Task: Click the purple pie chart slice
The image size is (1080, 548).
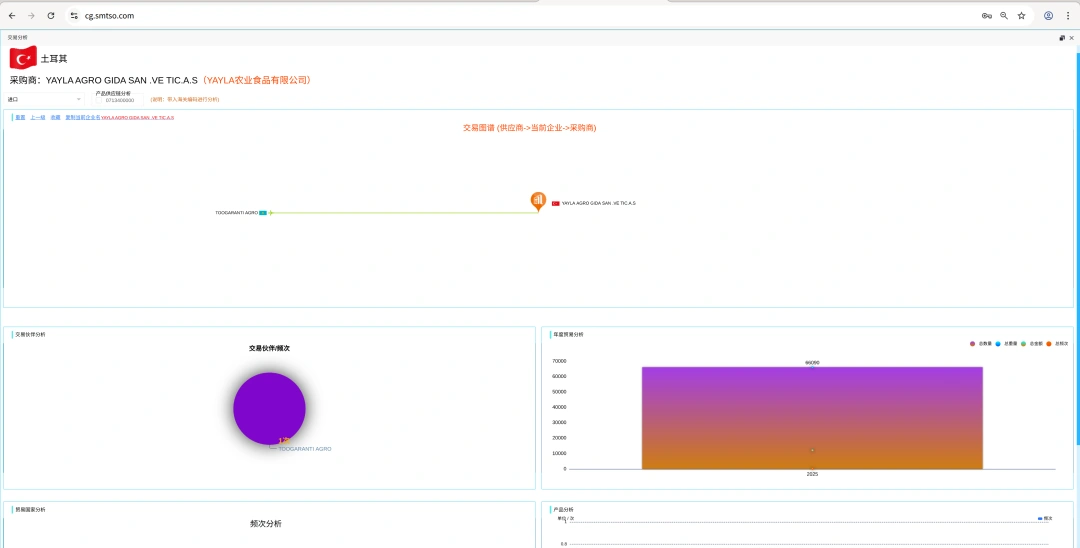Action: pyautogui.click(x=269, y=407)
